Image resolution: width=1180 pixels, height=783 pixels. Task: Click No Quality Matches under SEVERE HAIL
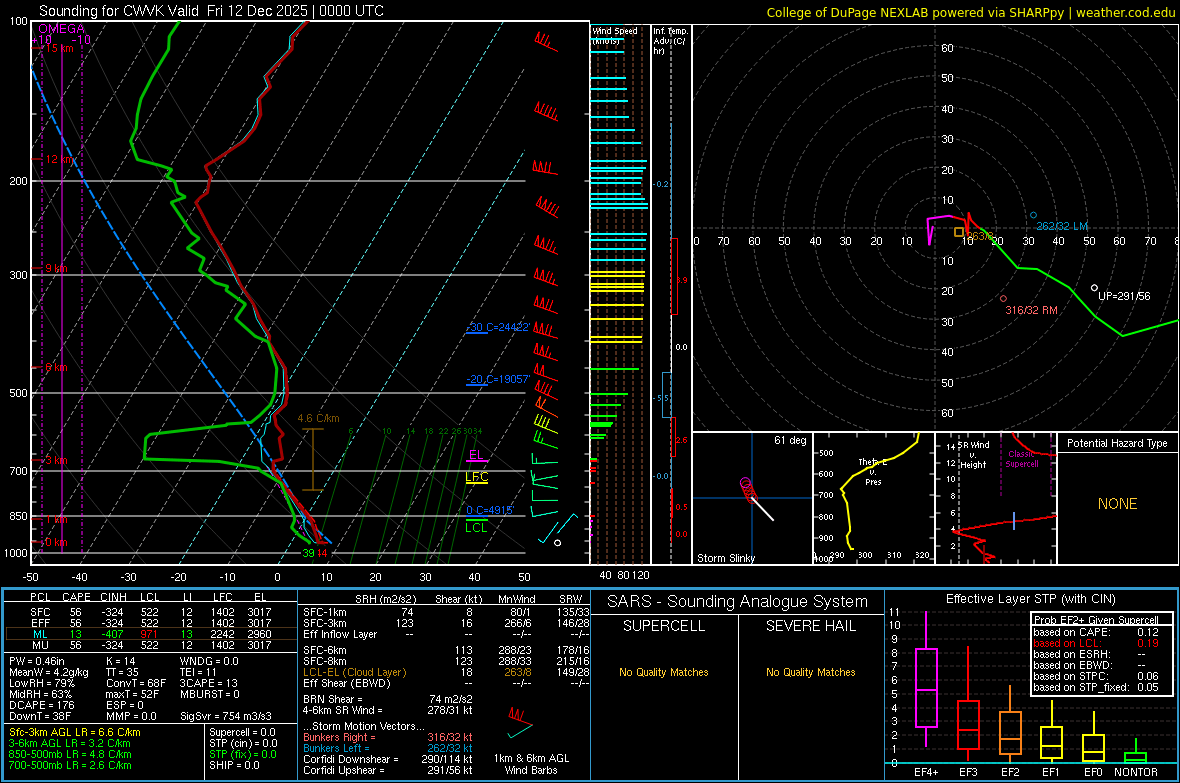point(810,672)
